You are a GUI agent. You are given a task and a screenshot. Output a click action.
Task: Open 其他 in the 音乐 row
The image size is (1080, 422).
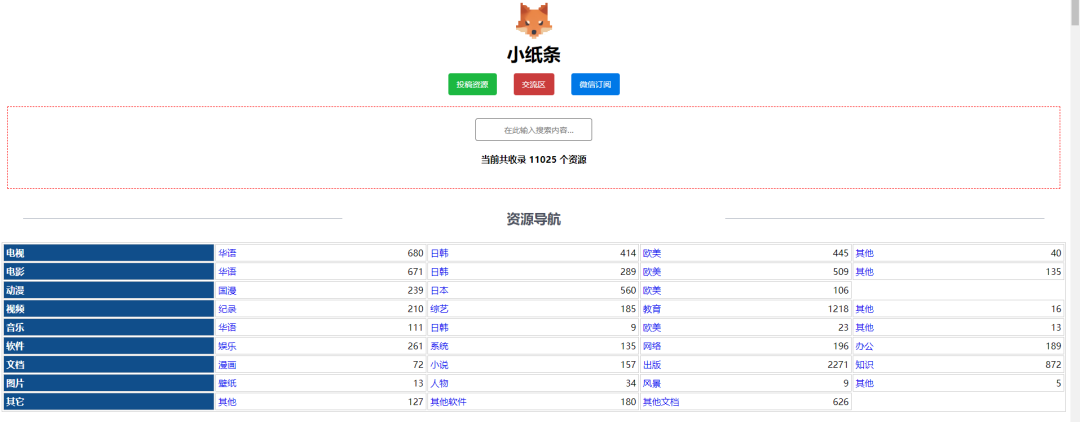pyautogui.click(x=864, y=328)
